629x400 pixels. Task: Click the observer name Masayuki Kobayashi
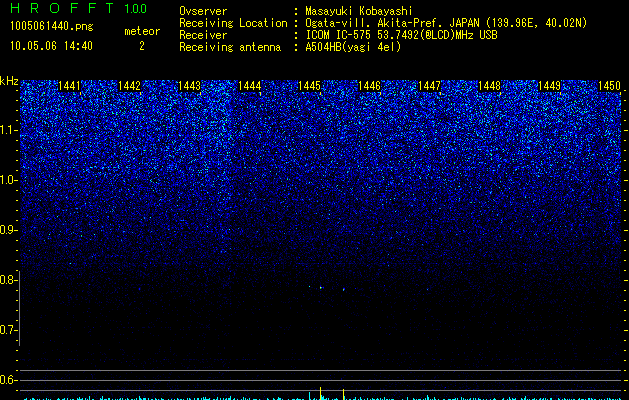(359, 11)
